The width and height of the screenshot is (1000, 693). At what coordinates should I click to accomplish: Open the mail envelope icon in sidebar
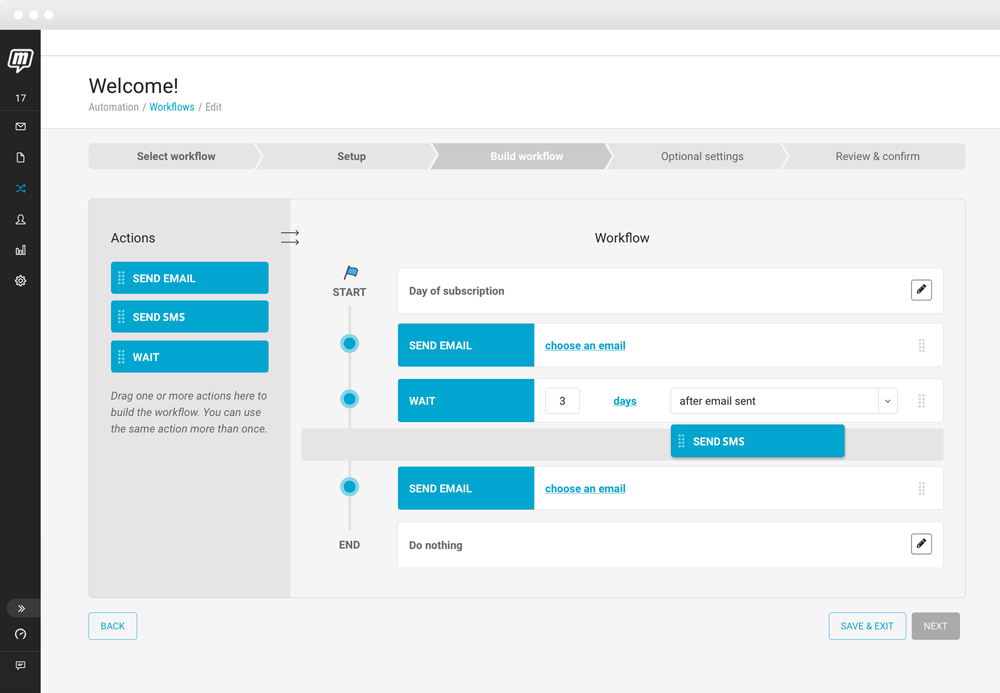20,127
